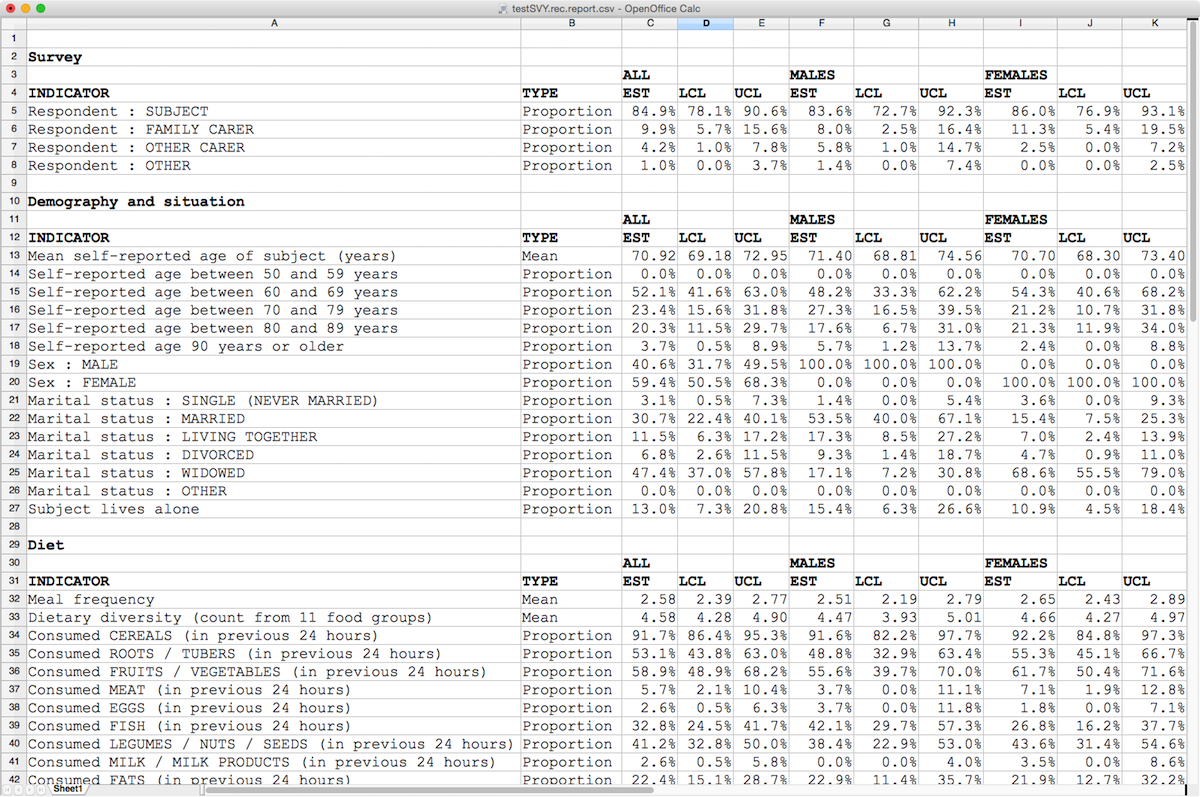Click the jump-to-first-sheet navigation arrow
This screenshot has height=797, width=1200.
coord(8,789)
